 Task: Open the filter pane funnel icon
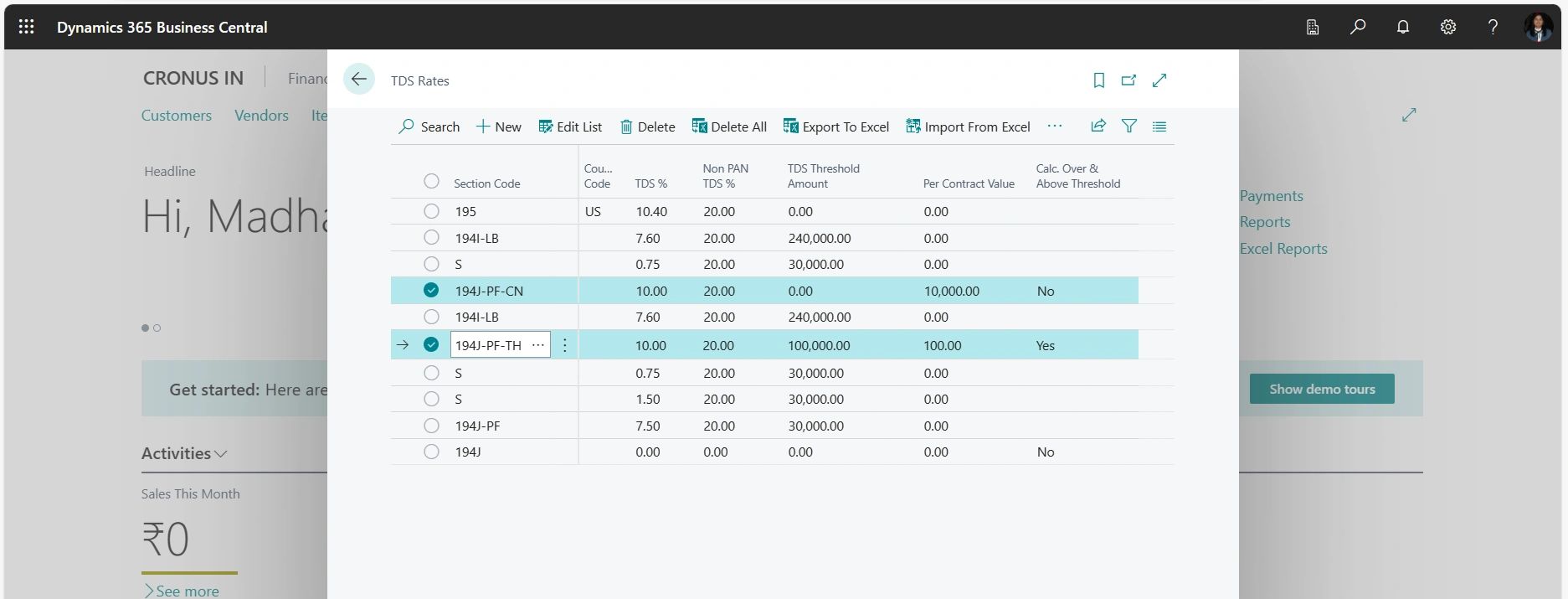pos(1128,127)
